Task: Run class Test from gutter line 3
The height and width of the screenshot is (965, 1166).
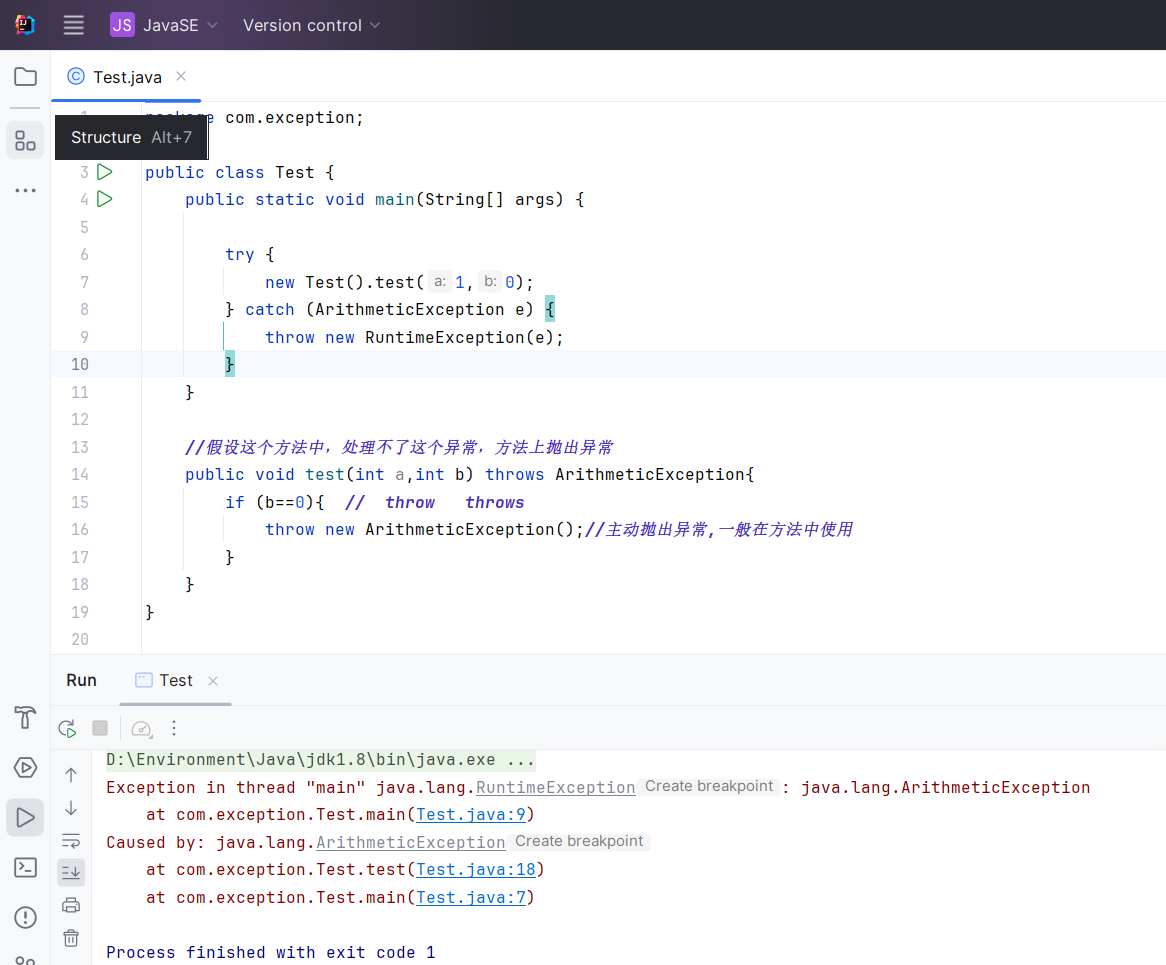Action: [x=105, y=172]
